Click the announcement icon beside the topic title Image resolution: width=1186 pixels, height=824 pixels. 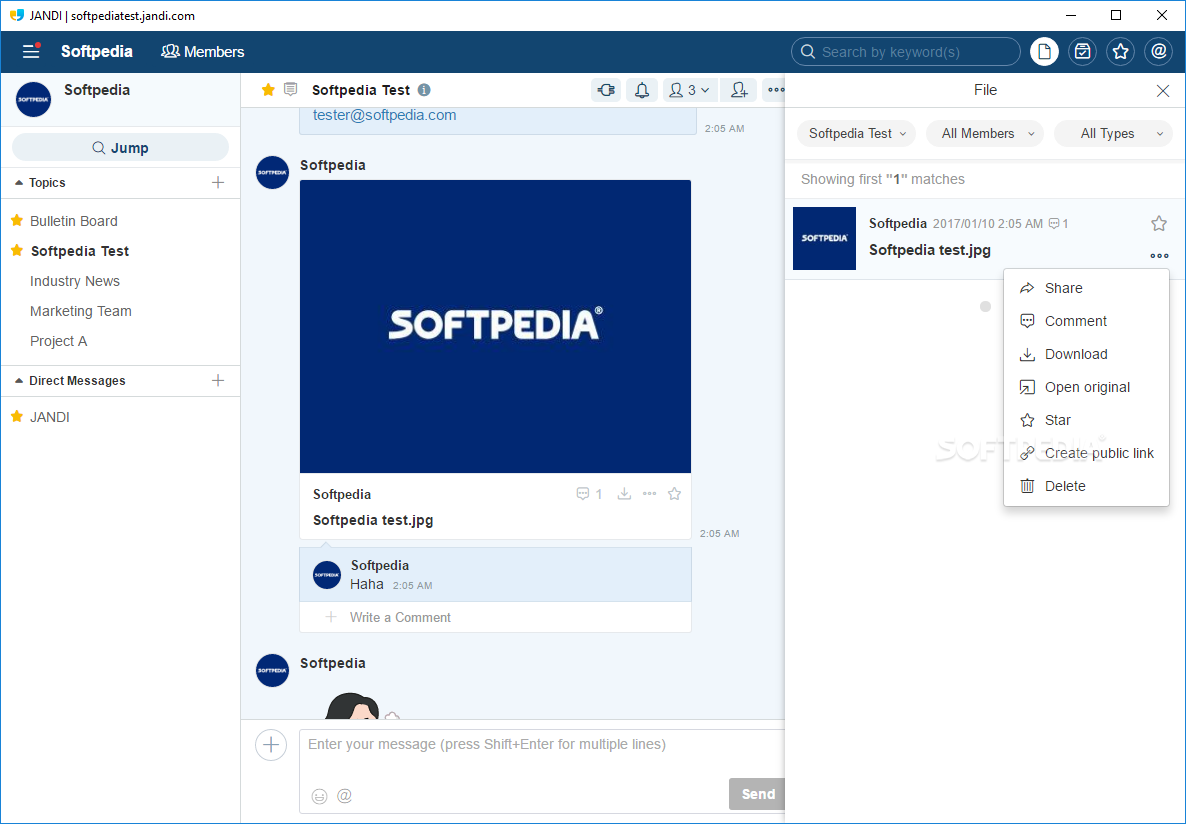click(290, 90)
